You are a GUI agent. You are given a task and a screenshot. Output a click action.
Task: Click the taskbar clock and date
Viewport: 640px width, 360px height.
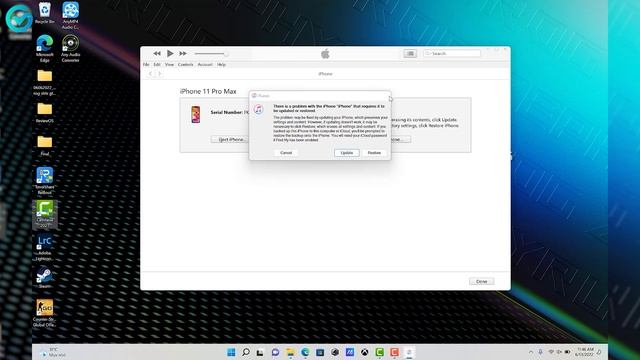tap(584, 352)
